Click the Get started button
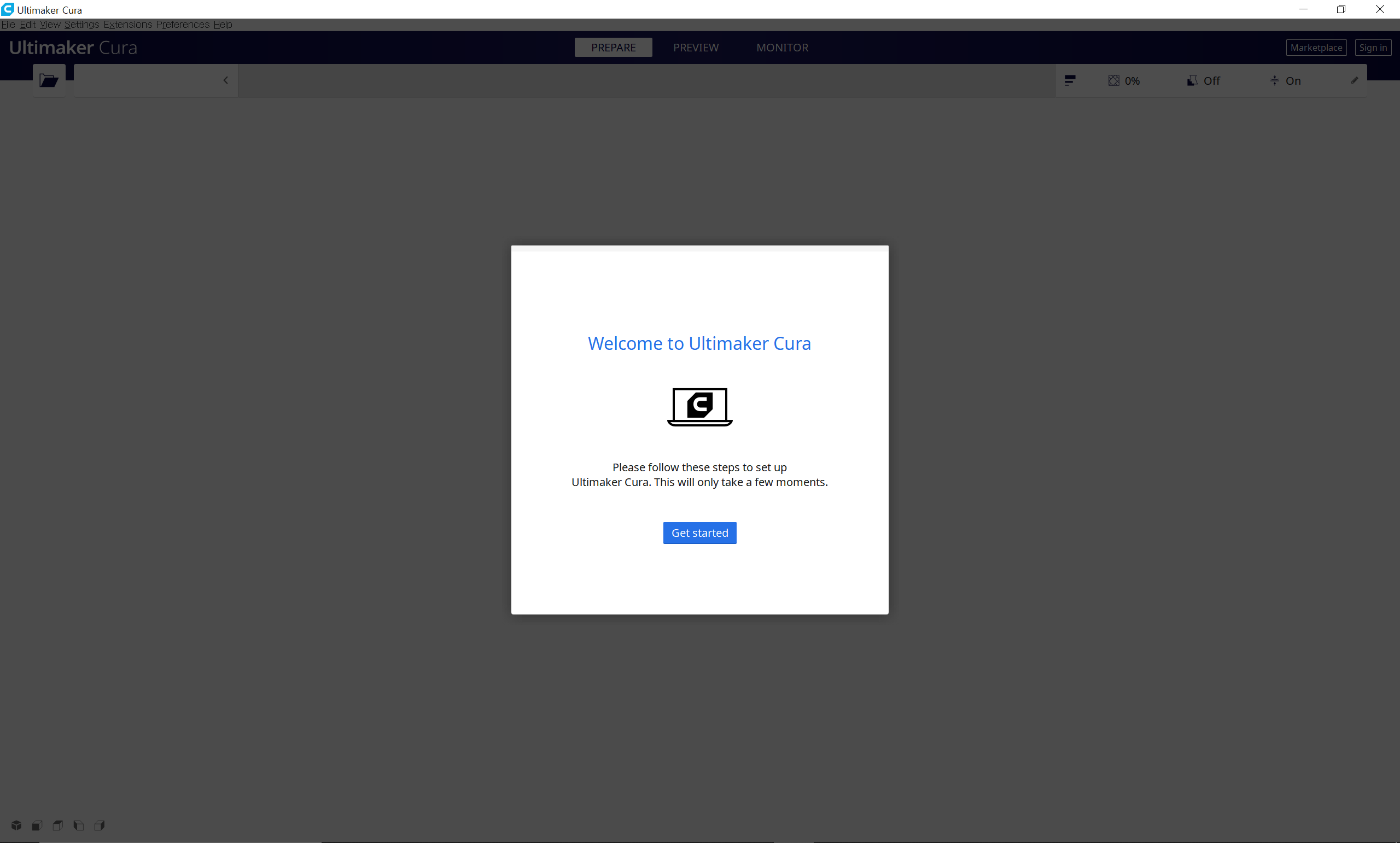1400x843 pixels. point(699,533)
